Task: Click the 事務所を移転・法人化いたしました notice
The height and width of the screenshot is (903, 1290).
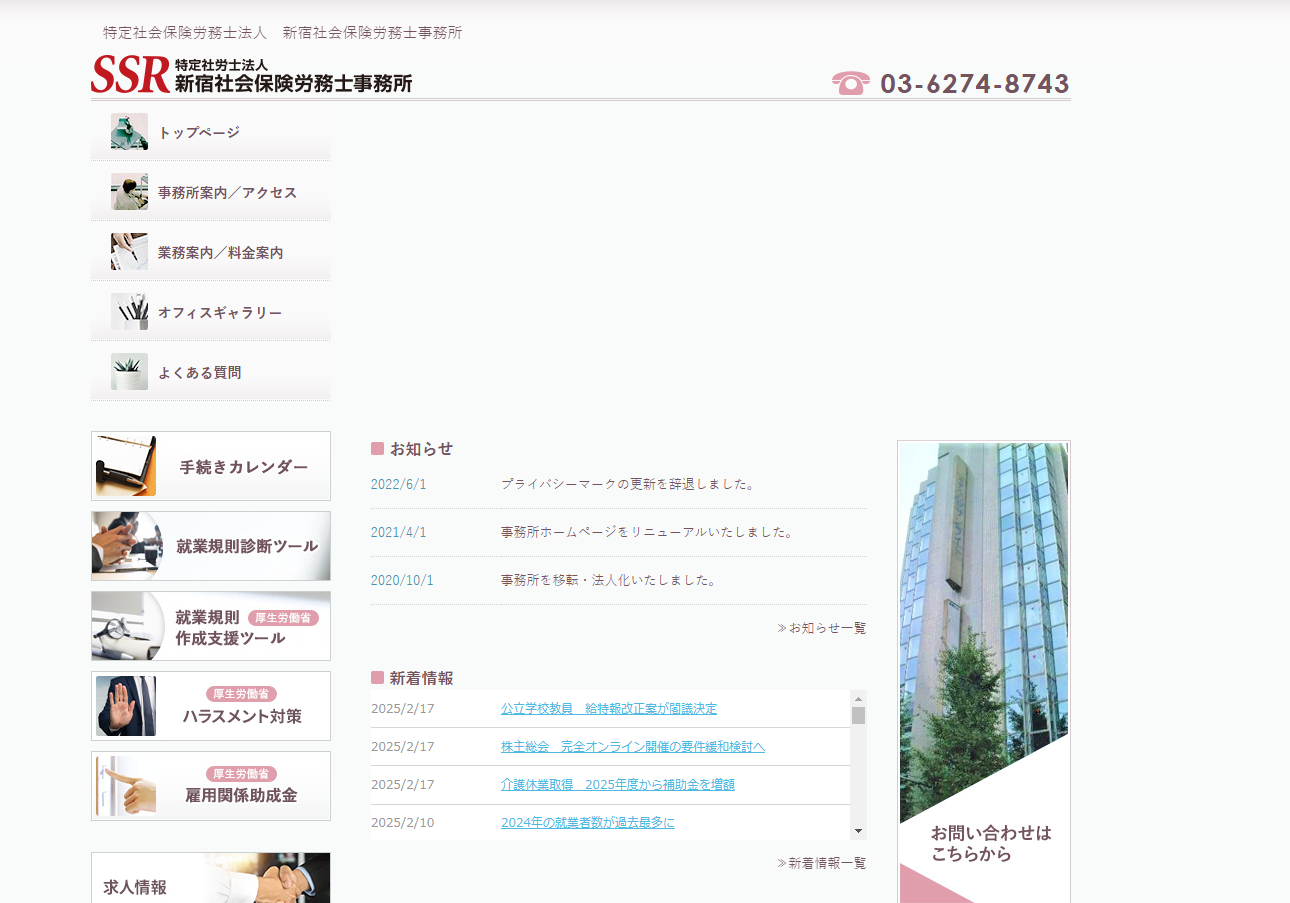Action: [x=609, y=580]
